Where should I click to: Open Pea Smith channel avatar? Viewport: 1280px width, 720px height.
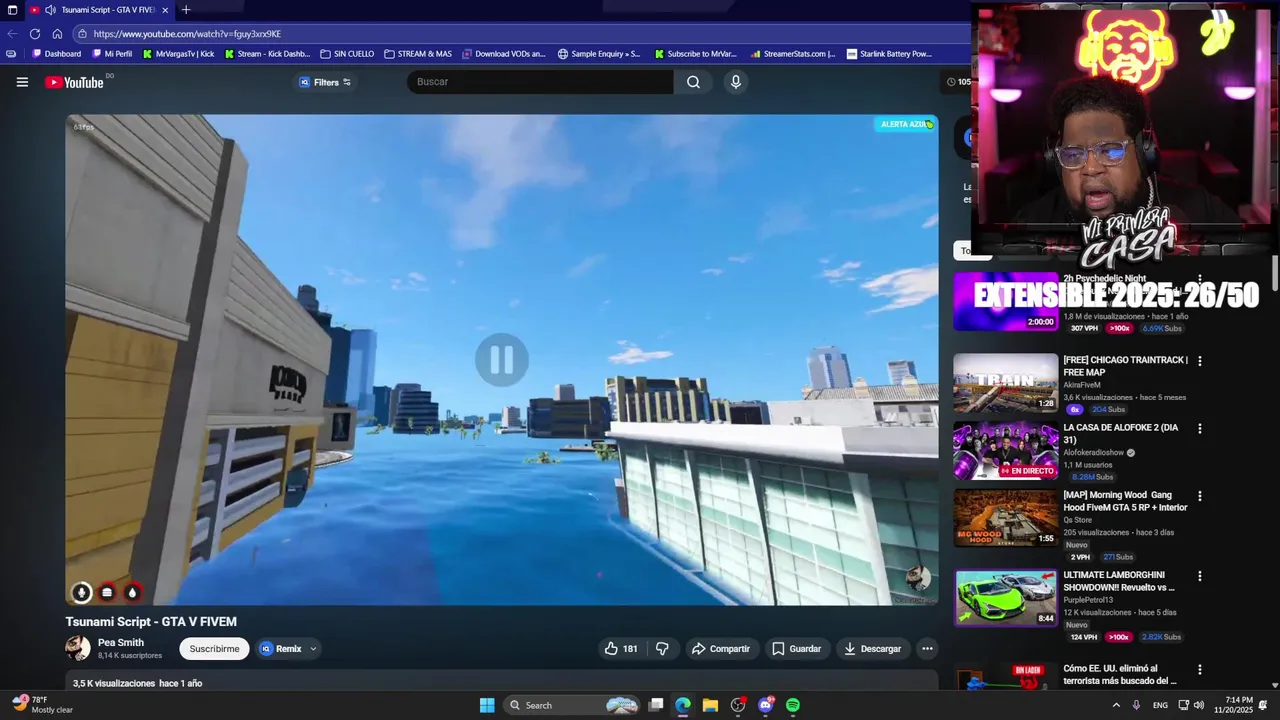78,648
